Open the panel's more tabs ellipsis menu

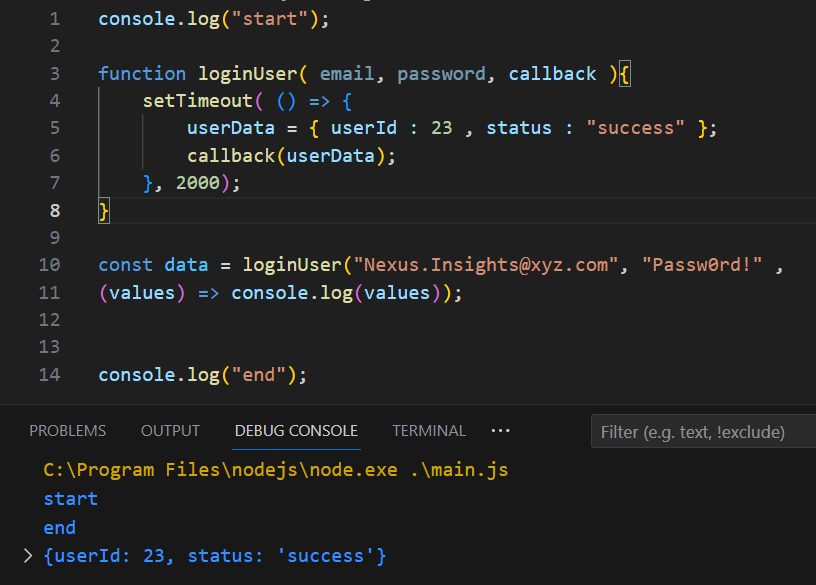coord(500,431)
